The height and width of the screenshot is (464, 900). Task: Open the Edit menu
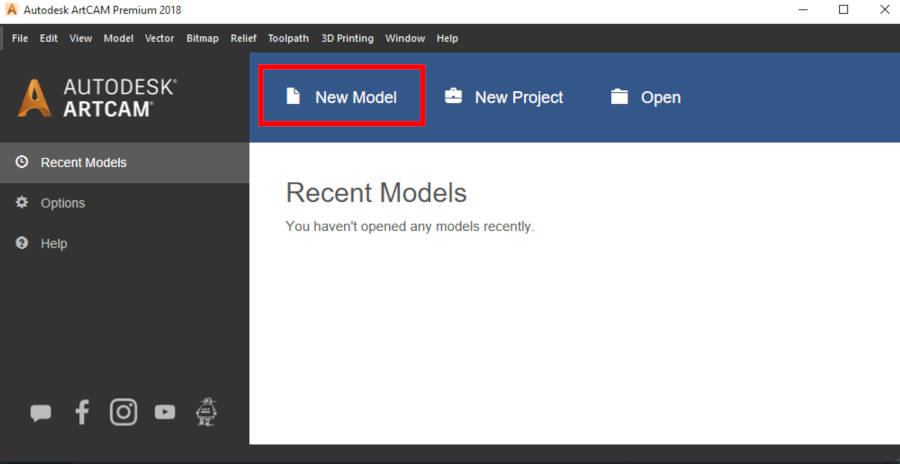49,38
